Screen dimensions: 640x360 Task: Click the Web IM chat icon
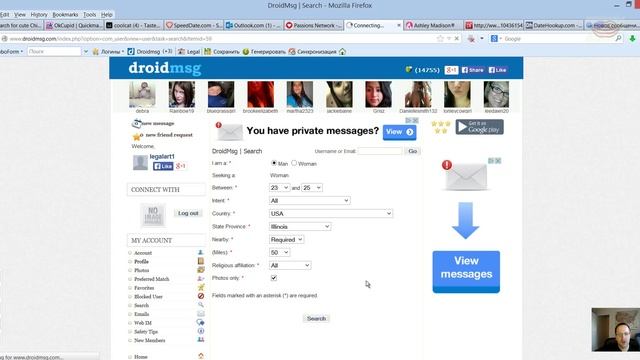coord(200,322)
